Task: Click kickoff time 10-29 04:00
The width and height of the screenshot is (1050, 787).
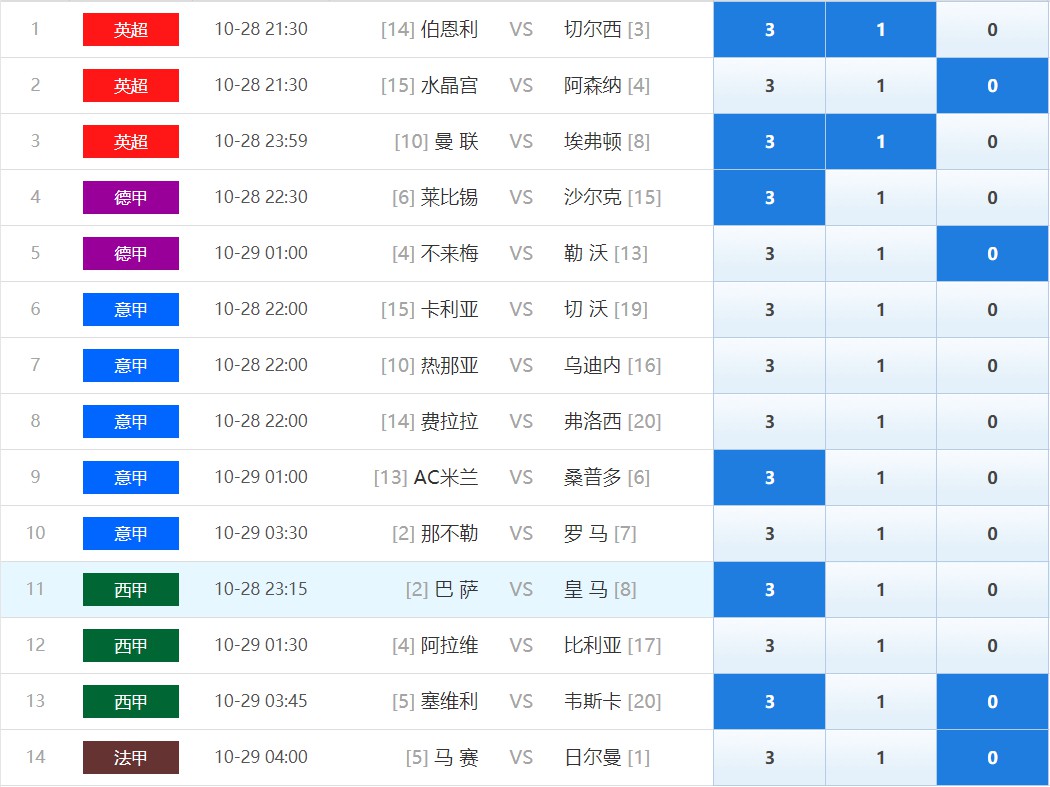Action: click(261, 757)
